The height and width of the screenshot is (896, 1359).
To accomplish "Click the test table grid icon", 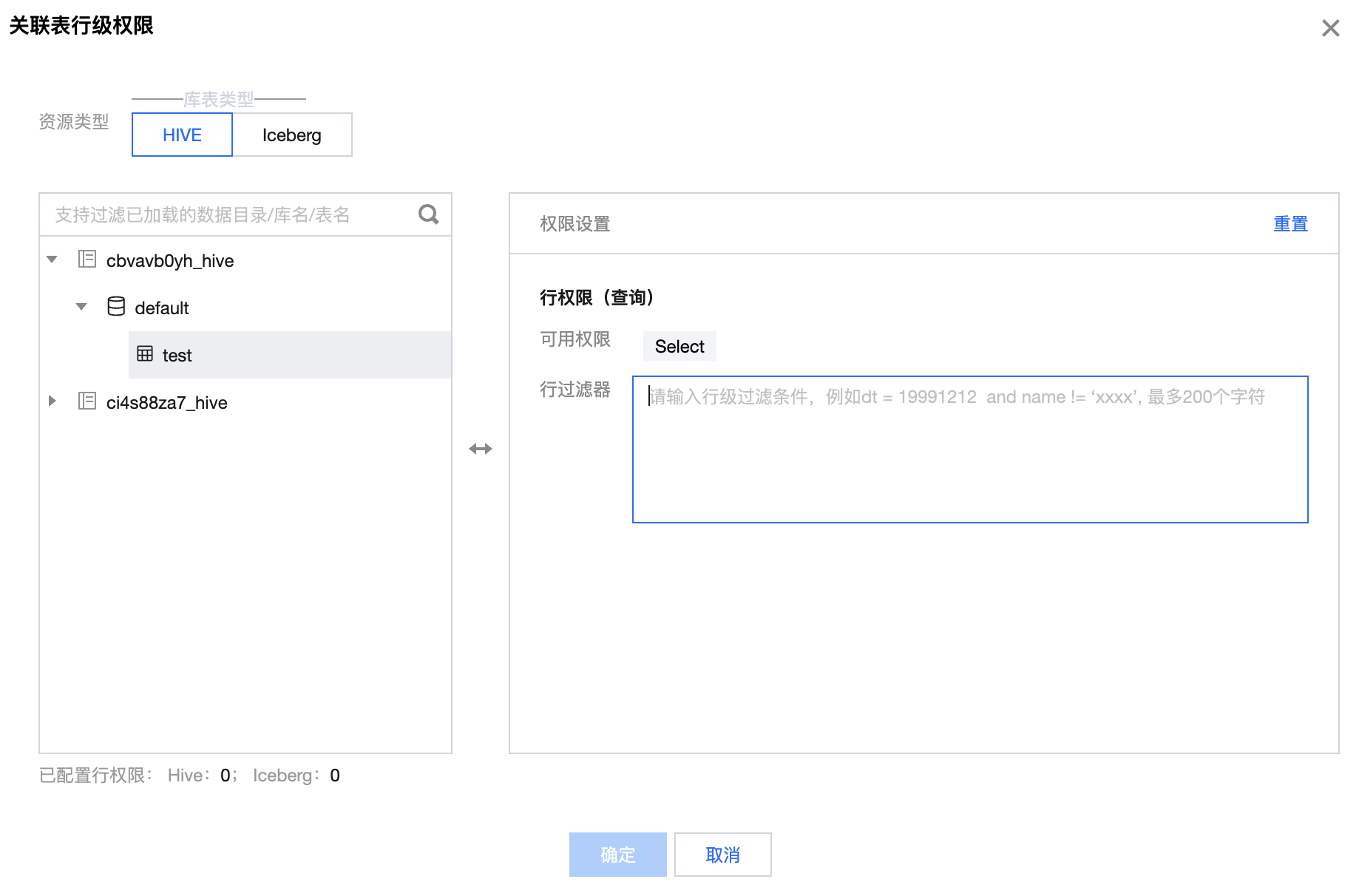I will (x=145, y=354).
